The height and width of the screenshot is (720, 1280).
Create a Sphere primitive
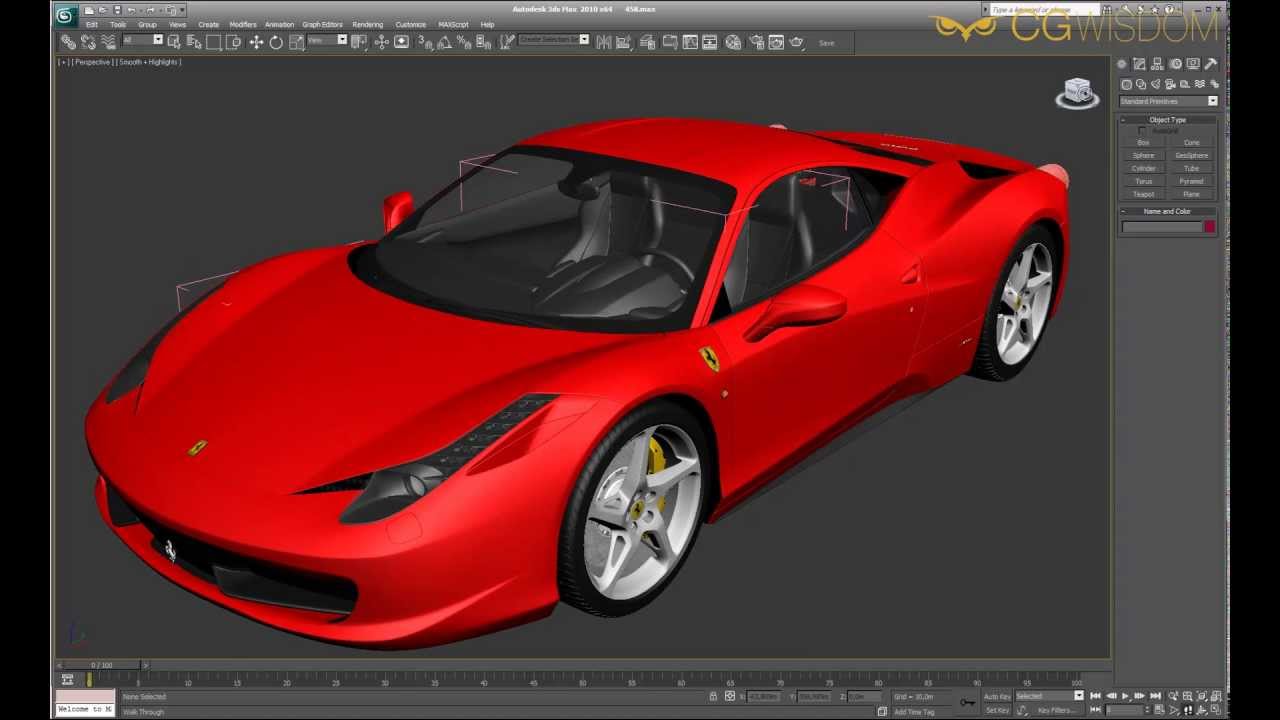click(x=1143, y=156)
